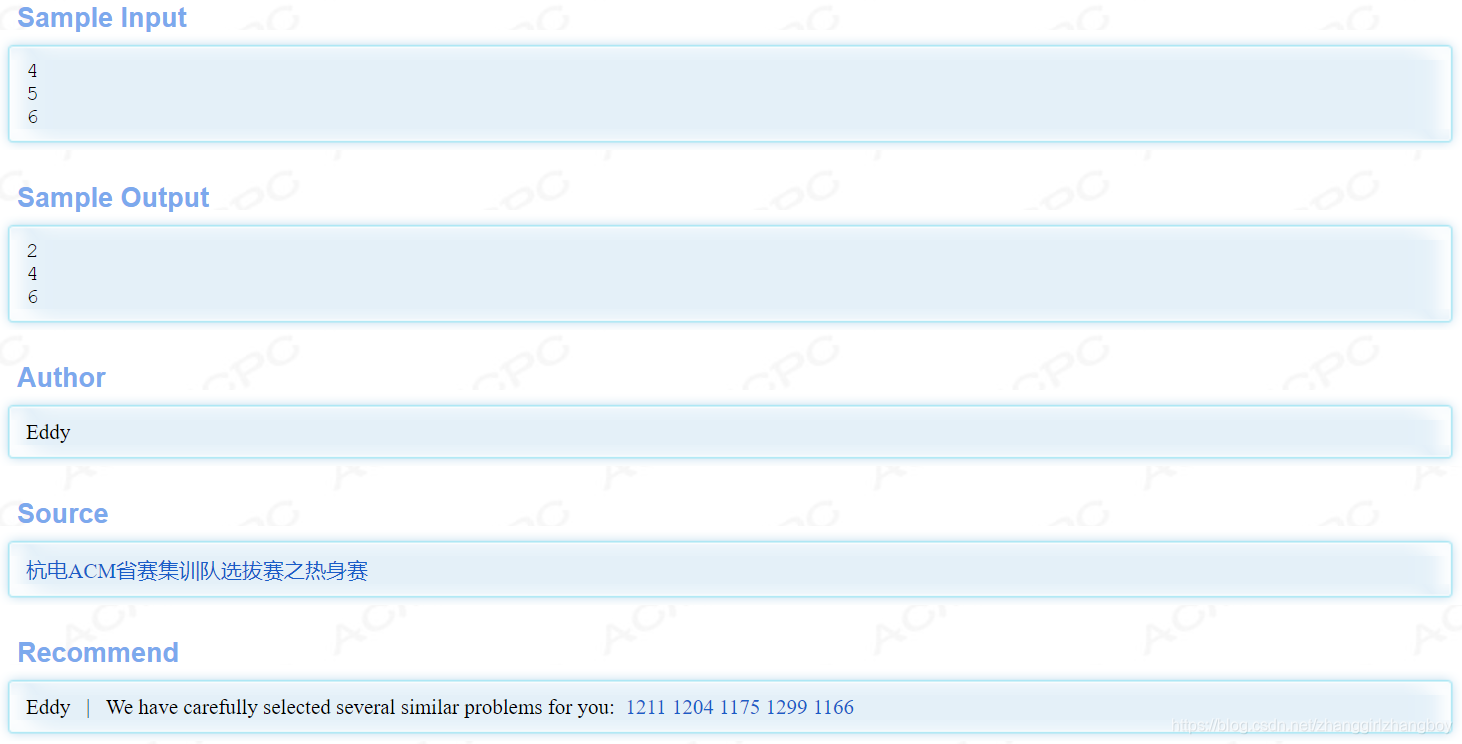Viewport: 1462px width, 744px height.
Task: Click the Eddy name under Author
Action: 48,433
